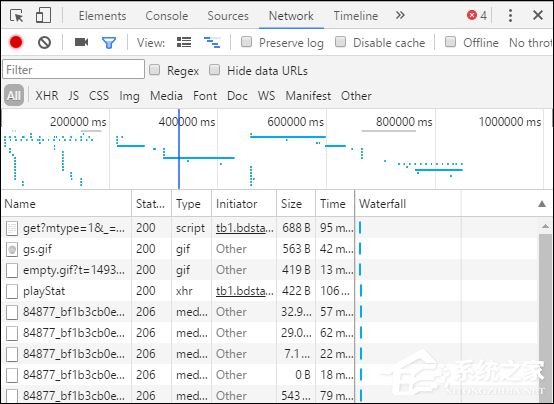The width and height of the screenshot is (554, 404).
Task: Clear the network log
Action: tap(44, 42)
